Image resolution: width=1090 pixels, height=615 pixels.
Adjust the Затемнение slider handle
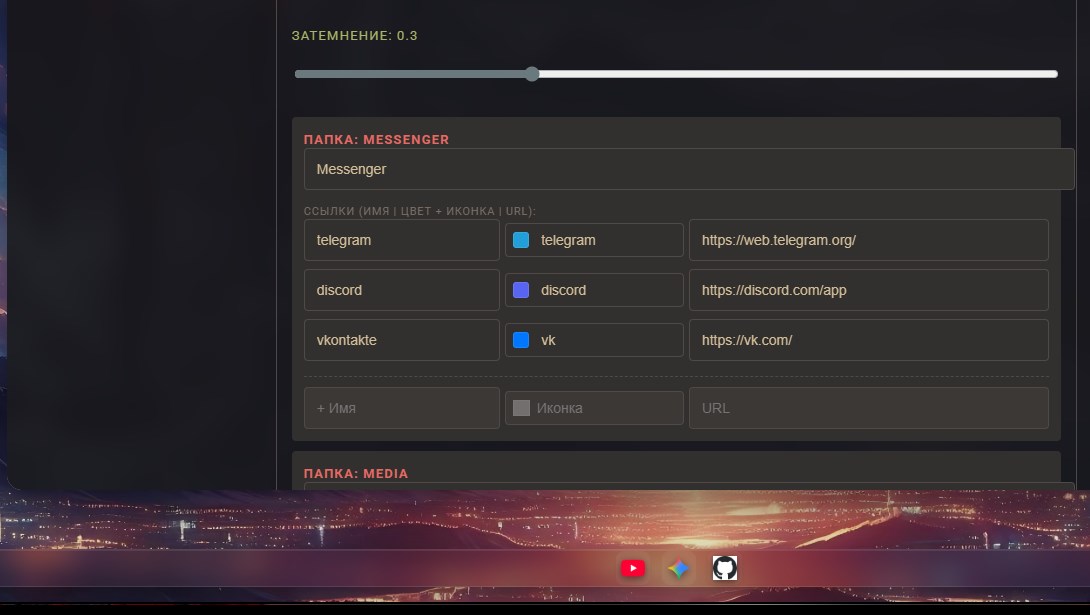[x=532, y=74]
